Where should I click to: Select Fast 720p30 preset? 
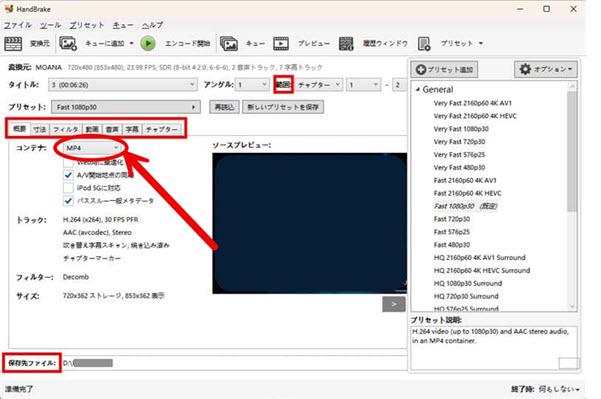[x=452, y=219]
